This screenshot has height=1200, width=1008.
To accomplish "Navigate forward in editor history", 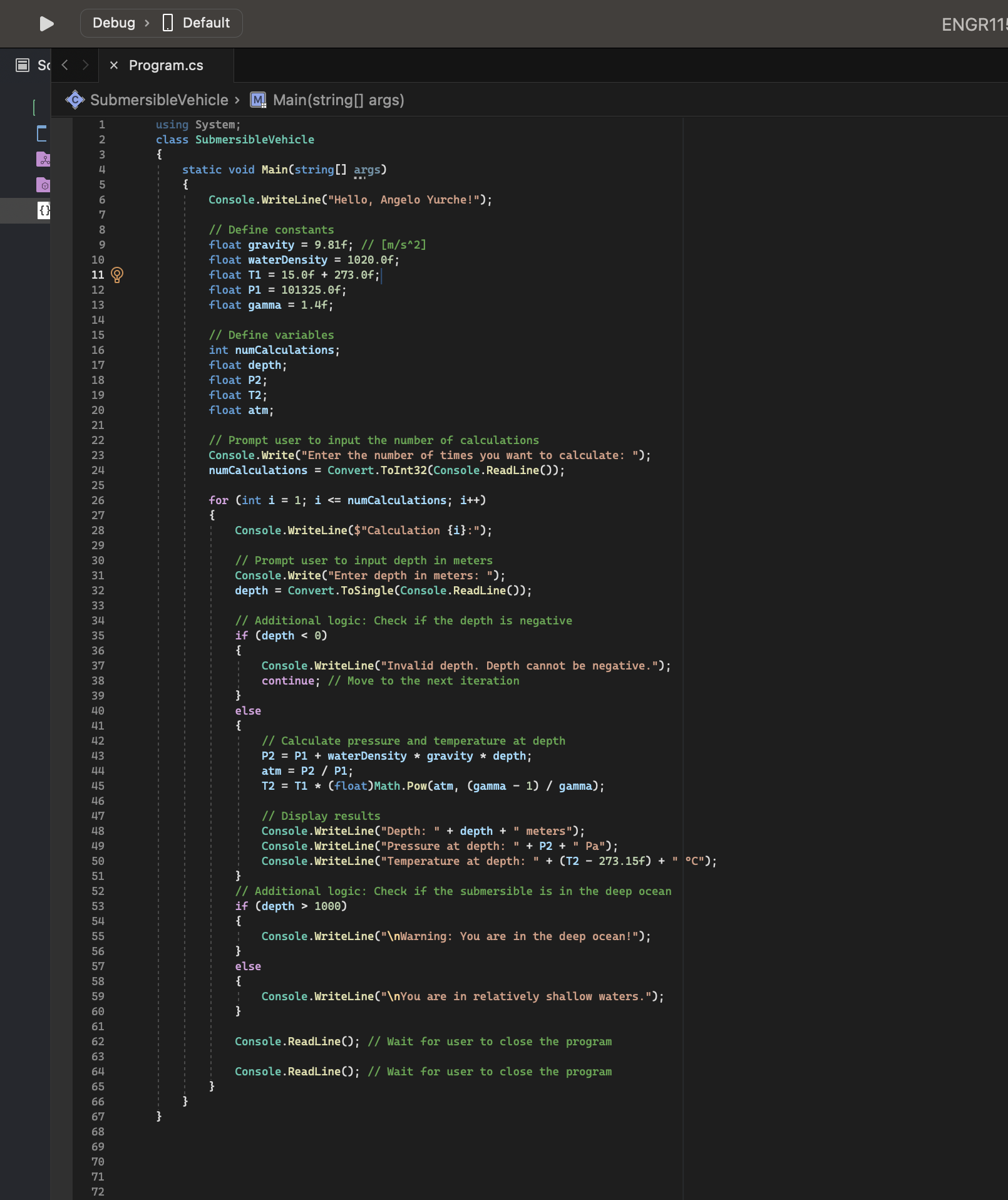I will click(x=86, y=65).
